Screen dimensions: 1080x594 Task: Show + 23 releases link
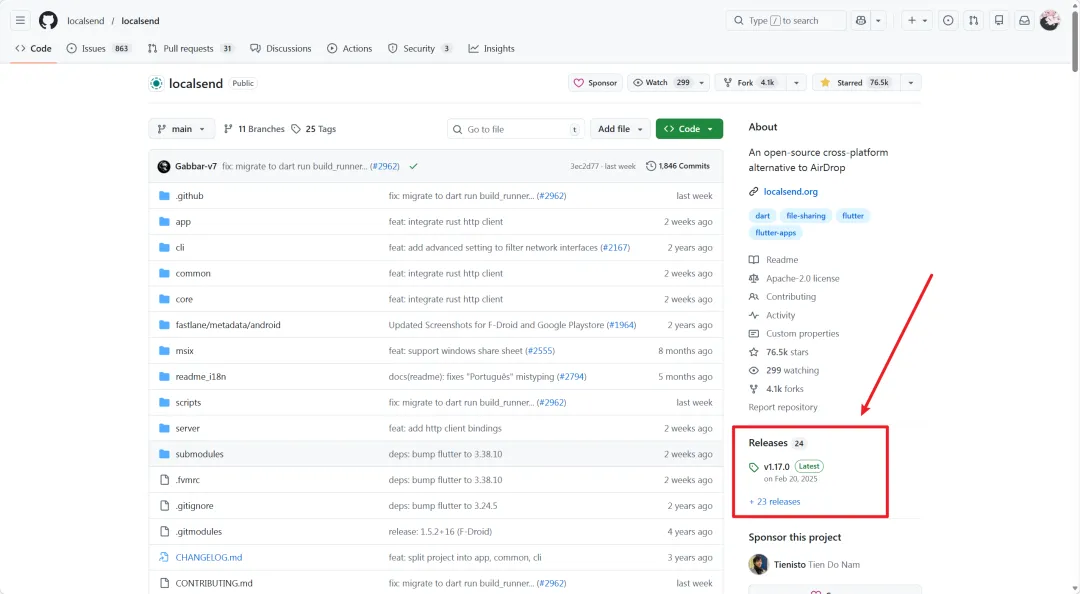point(775,502)
